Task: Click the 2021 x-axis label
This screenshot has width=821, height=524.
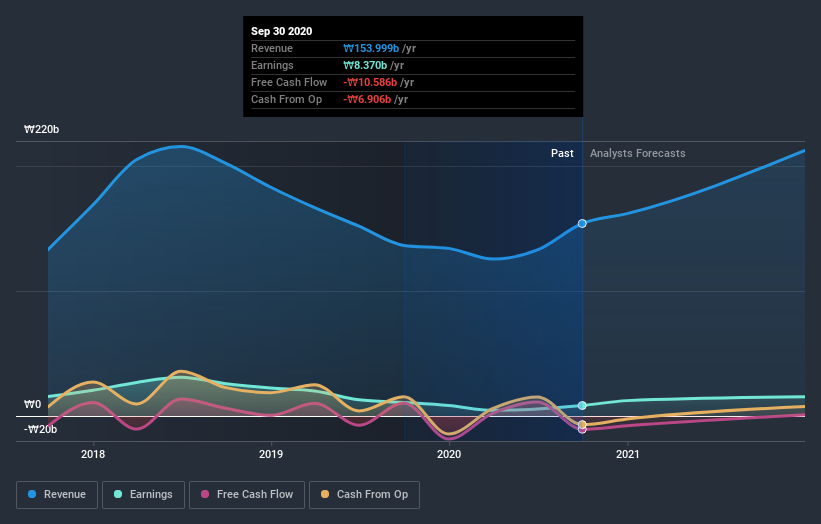Action: [628, 454]
